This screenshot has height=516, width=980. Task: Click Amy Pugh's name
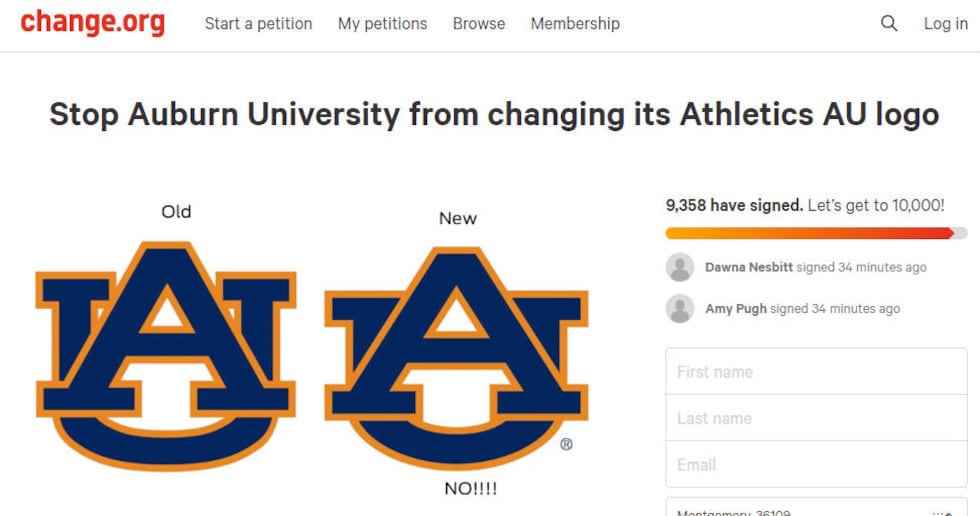point(736,309)
